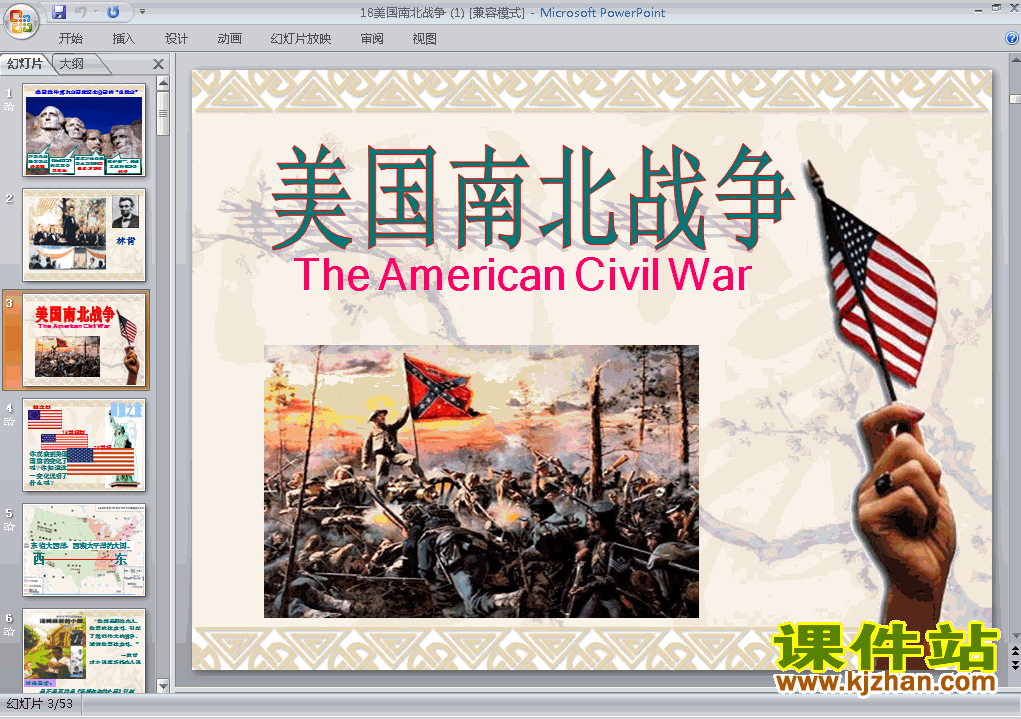Select the Civil War battle painting
Screen dimensions: 1021x719
pyautogui.click(x=481, y=481)
